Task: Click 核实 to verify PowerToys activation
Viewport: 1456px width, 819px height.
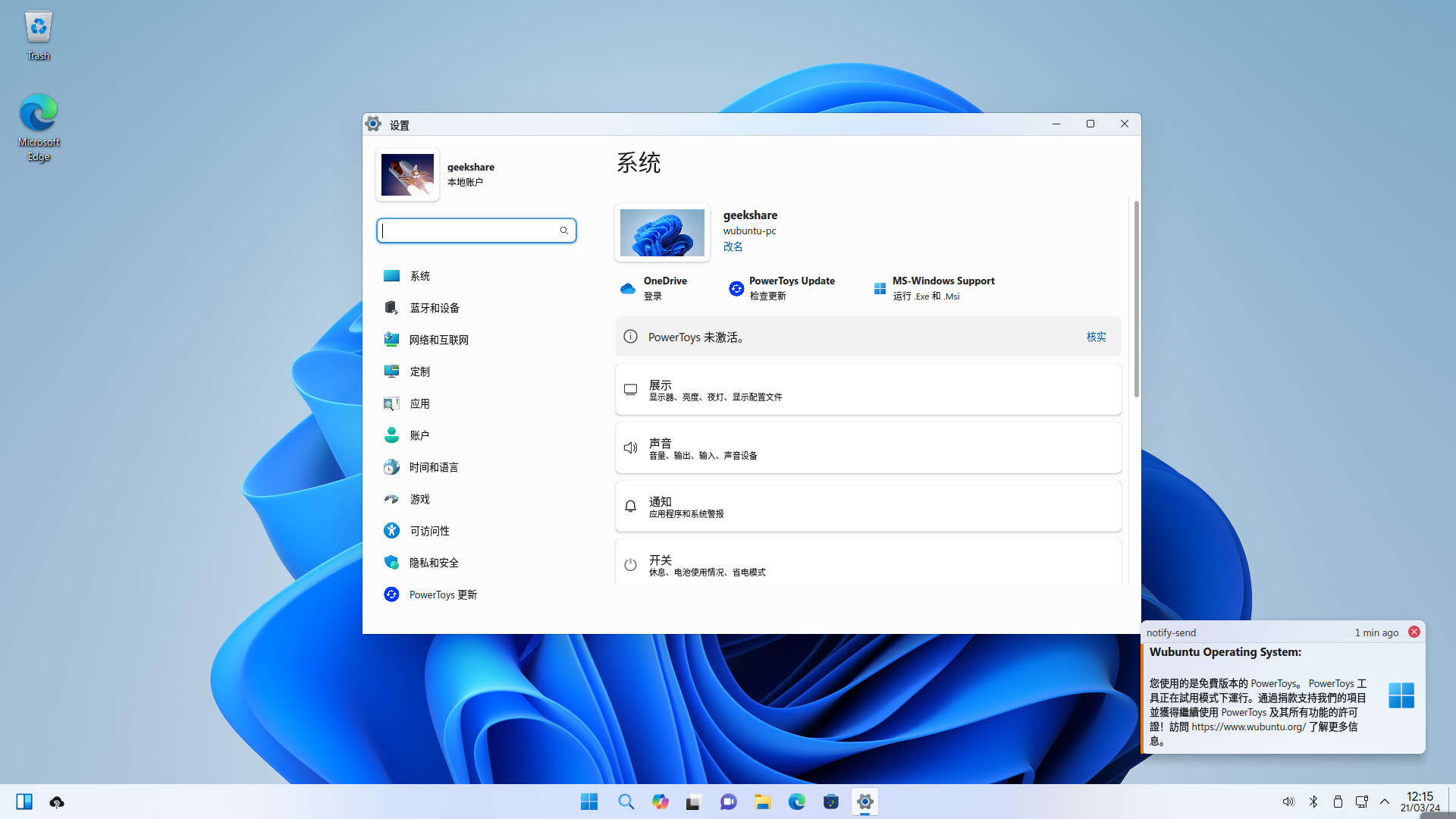Action: coord(1096,337)
